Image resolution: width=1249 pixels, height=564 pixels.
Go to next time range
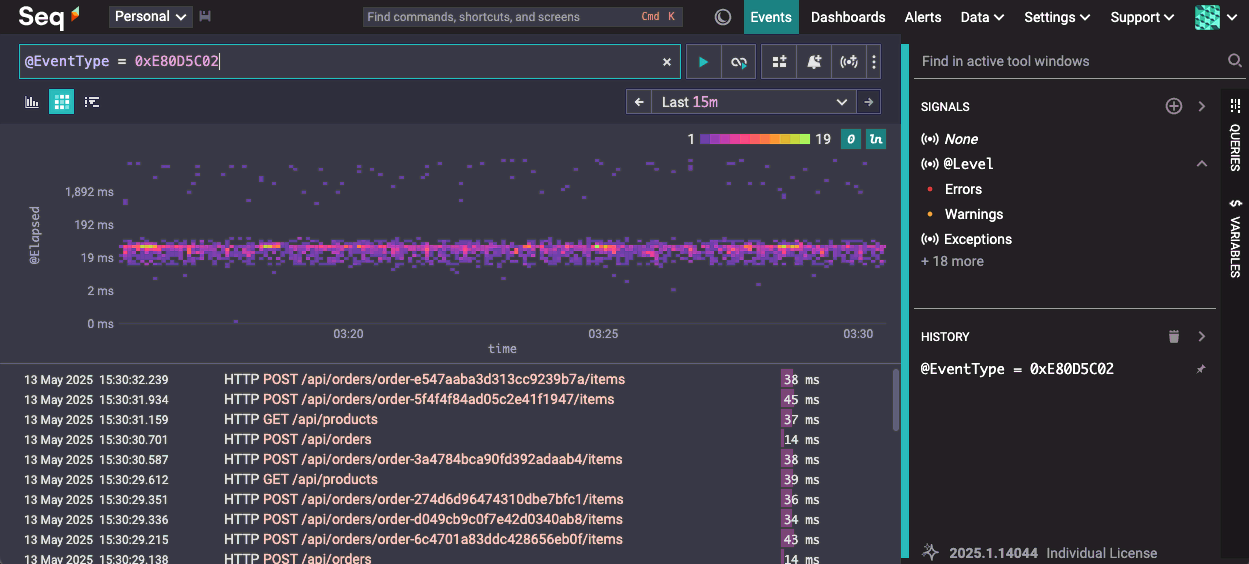pyautogui.click(x=869, y=102)
